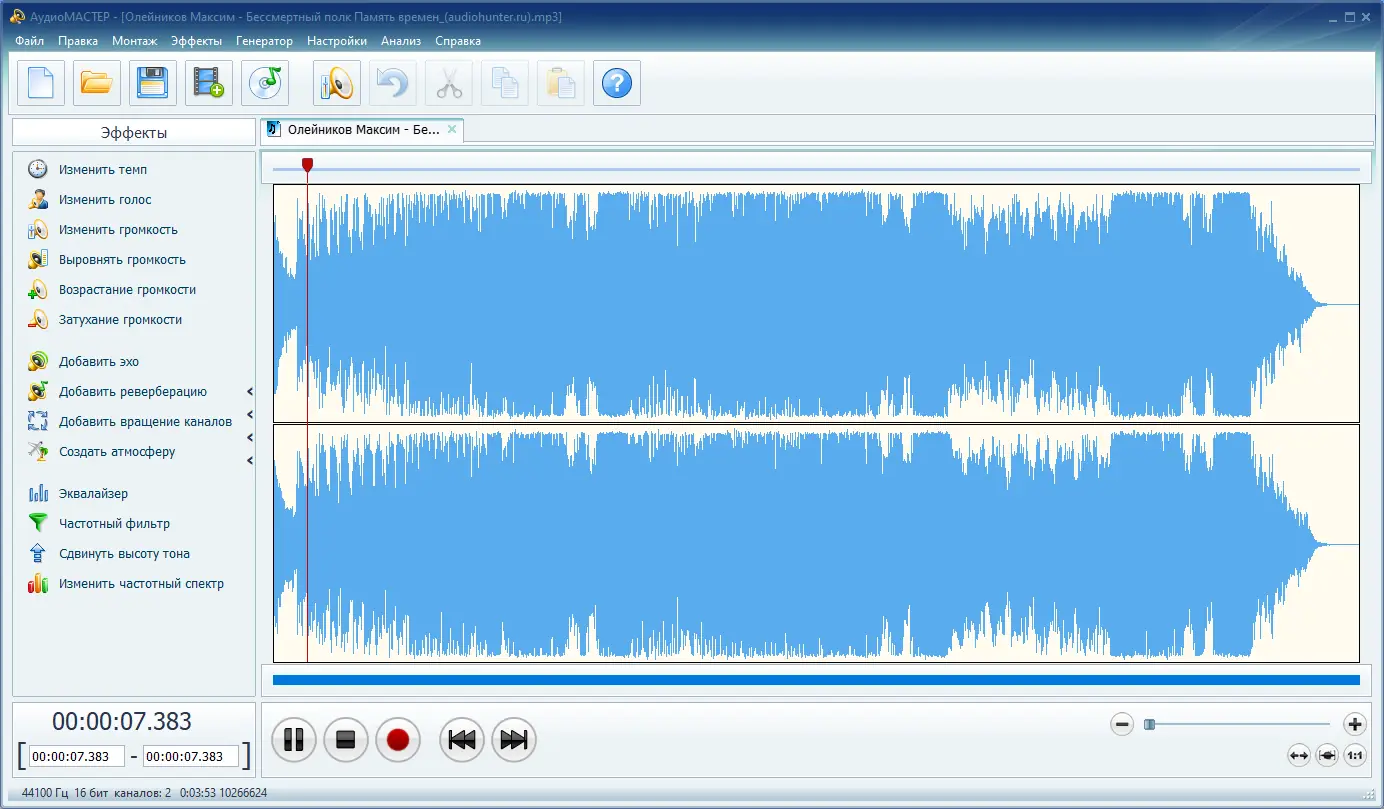Stop audio playback
This screenshot has width=1384, height=809.
point(346,740)
